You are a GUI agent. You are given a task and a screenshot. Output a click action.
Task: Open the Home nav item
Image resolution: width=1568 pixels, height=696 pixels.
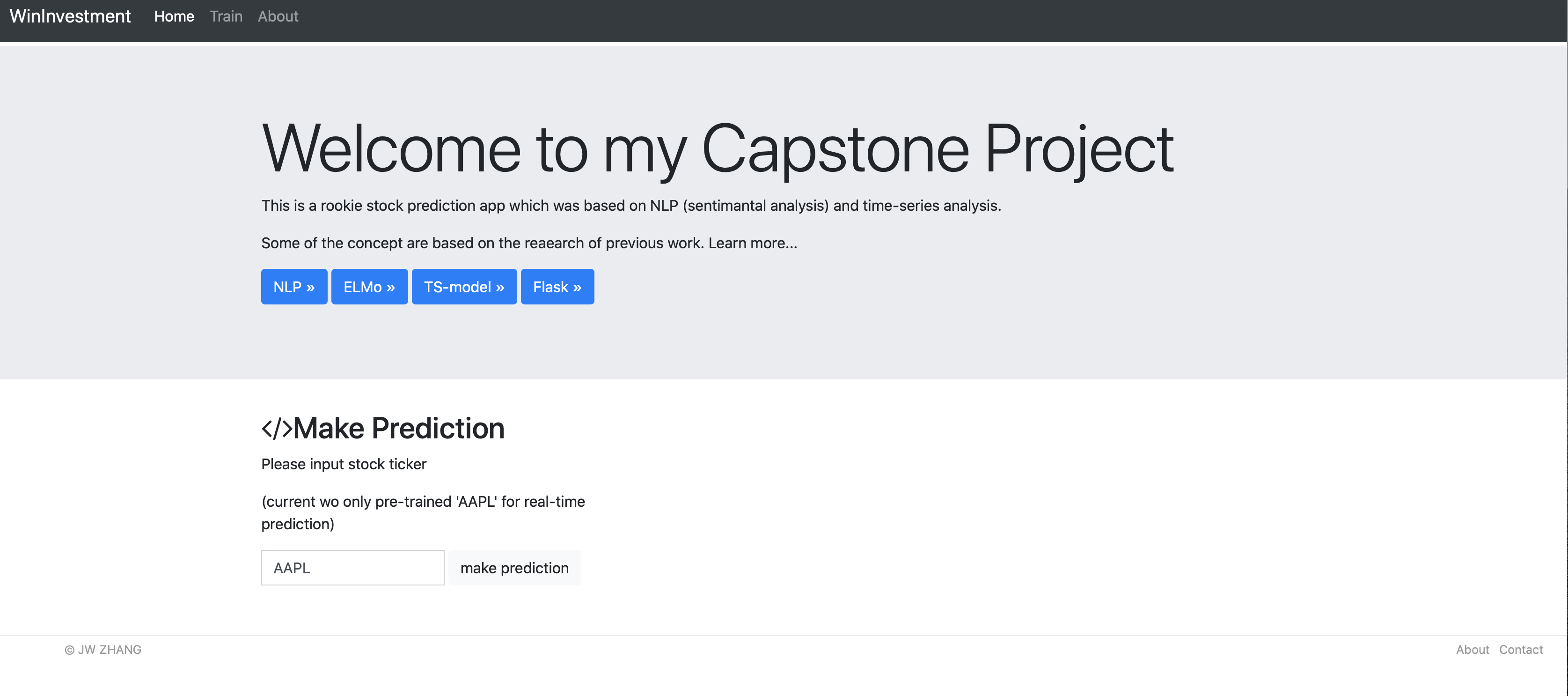pos(174,16)
